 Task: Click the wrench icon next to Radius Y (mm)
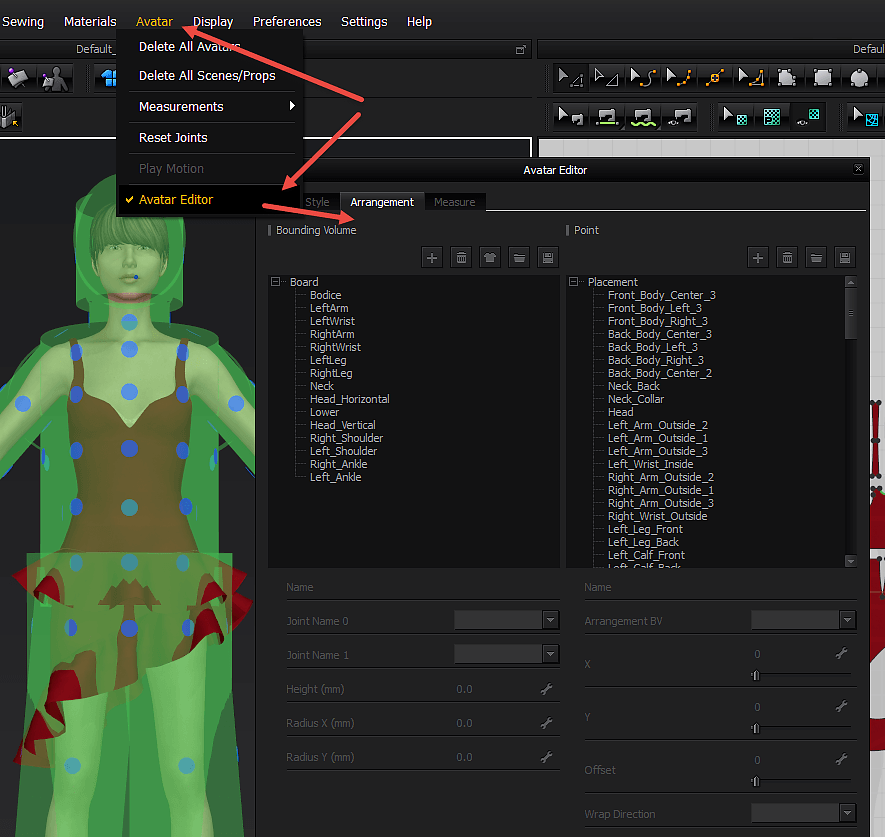tap(546, 757)
